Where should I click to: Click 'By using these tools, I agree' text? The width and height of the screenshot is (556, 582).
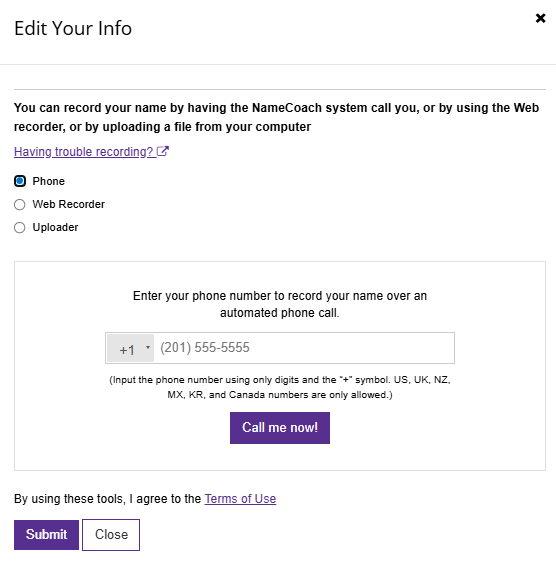(107, 498)
